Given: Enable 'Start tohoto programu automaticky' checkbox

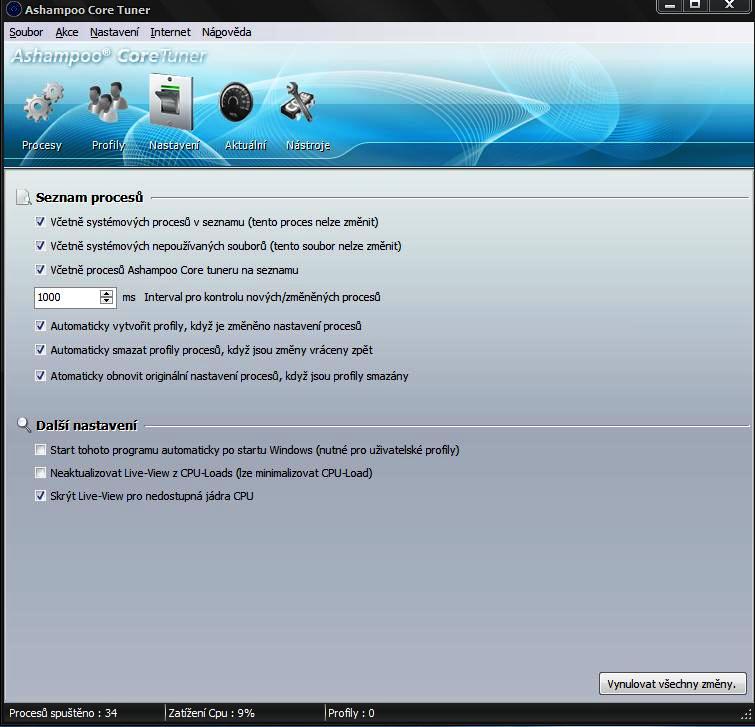Looking at the screenshot, I should click(x=40, y=450).
